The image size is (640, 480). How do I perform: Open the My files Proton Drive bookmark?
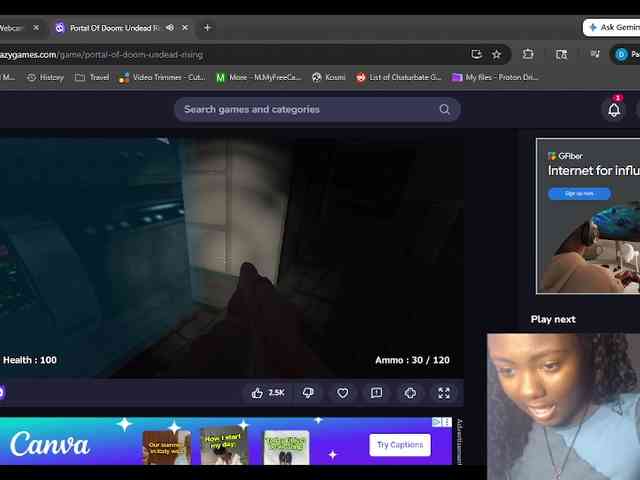click(x=496, y=77)
